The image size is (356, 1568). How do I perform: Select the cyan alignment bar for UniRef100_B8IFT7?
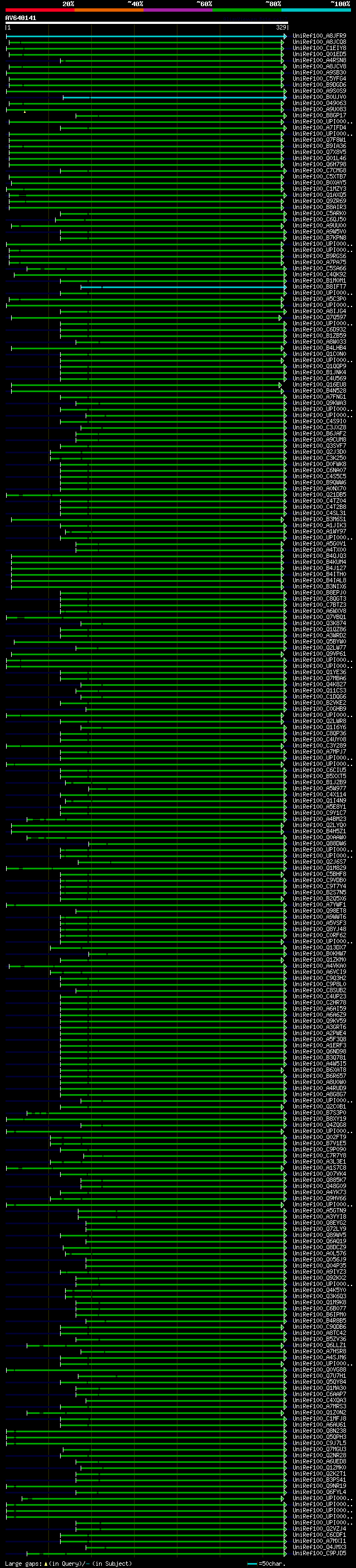[x=183, y=286]
